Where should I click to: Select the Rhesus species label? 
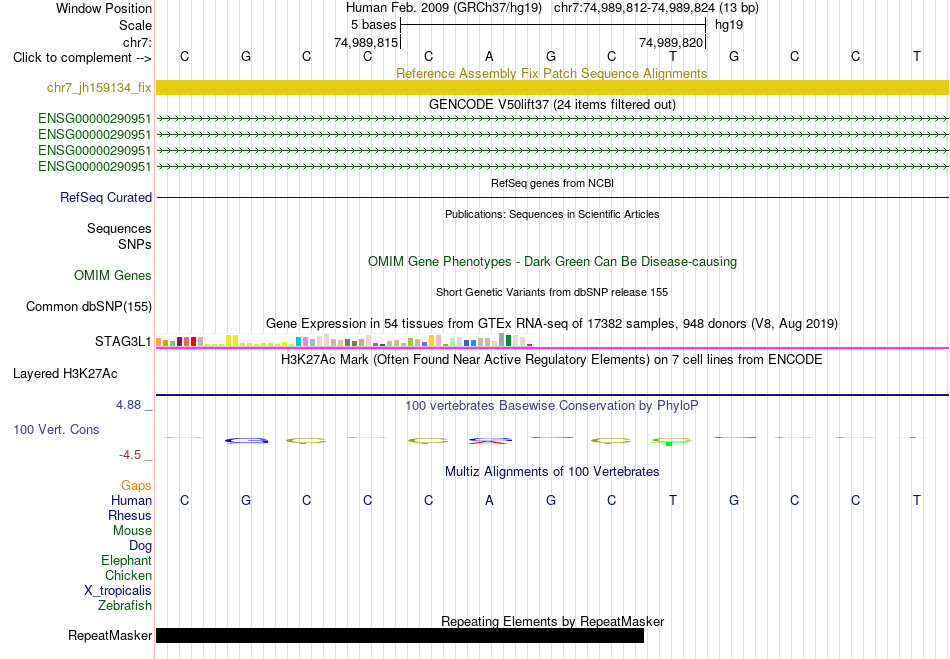[x=130, y=515]
